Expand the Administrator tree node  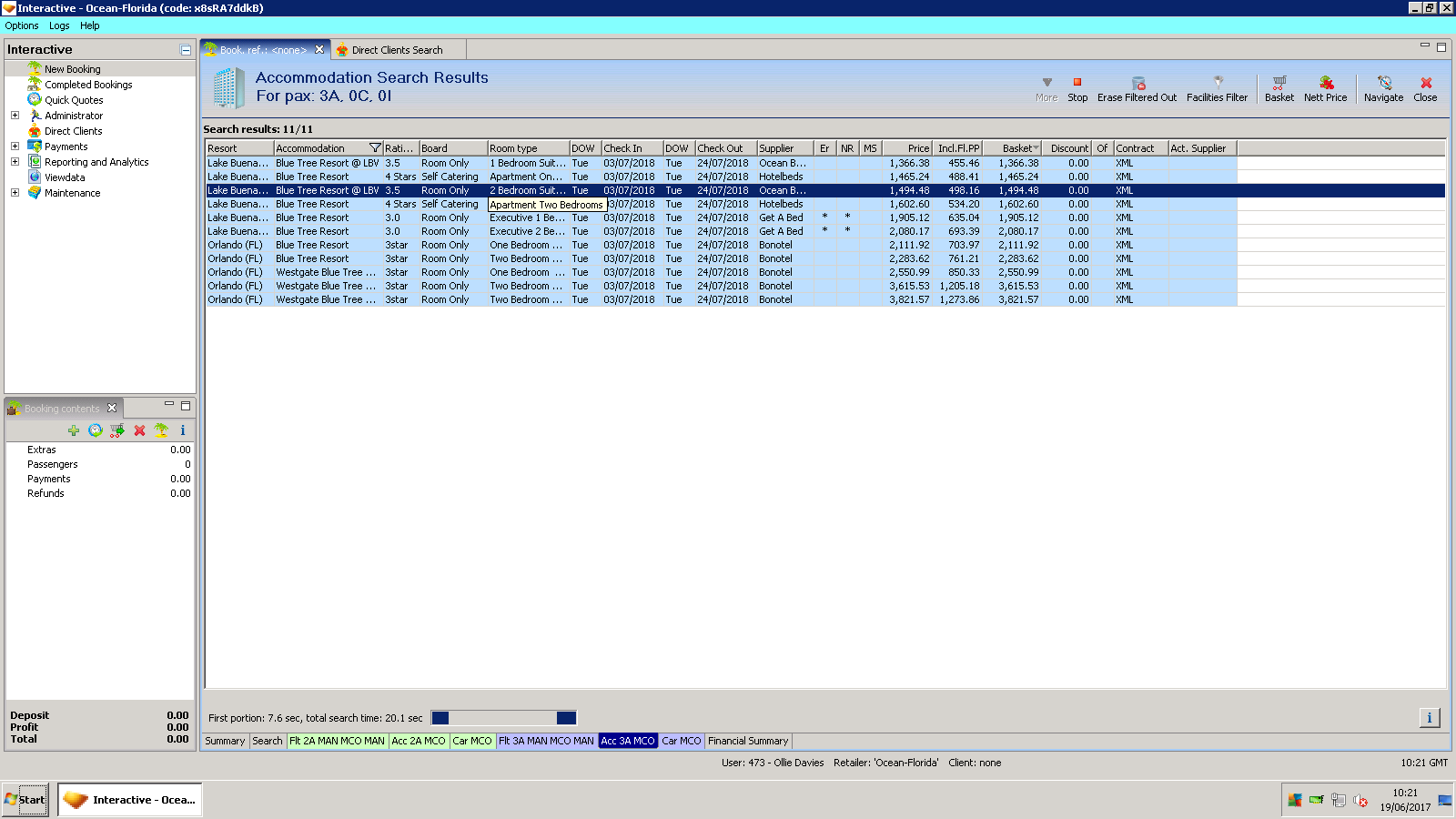click(15, 116)
